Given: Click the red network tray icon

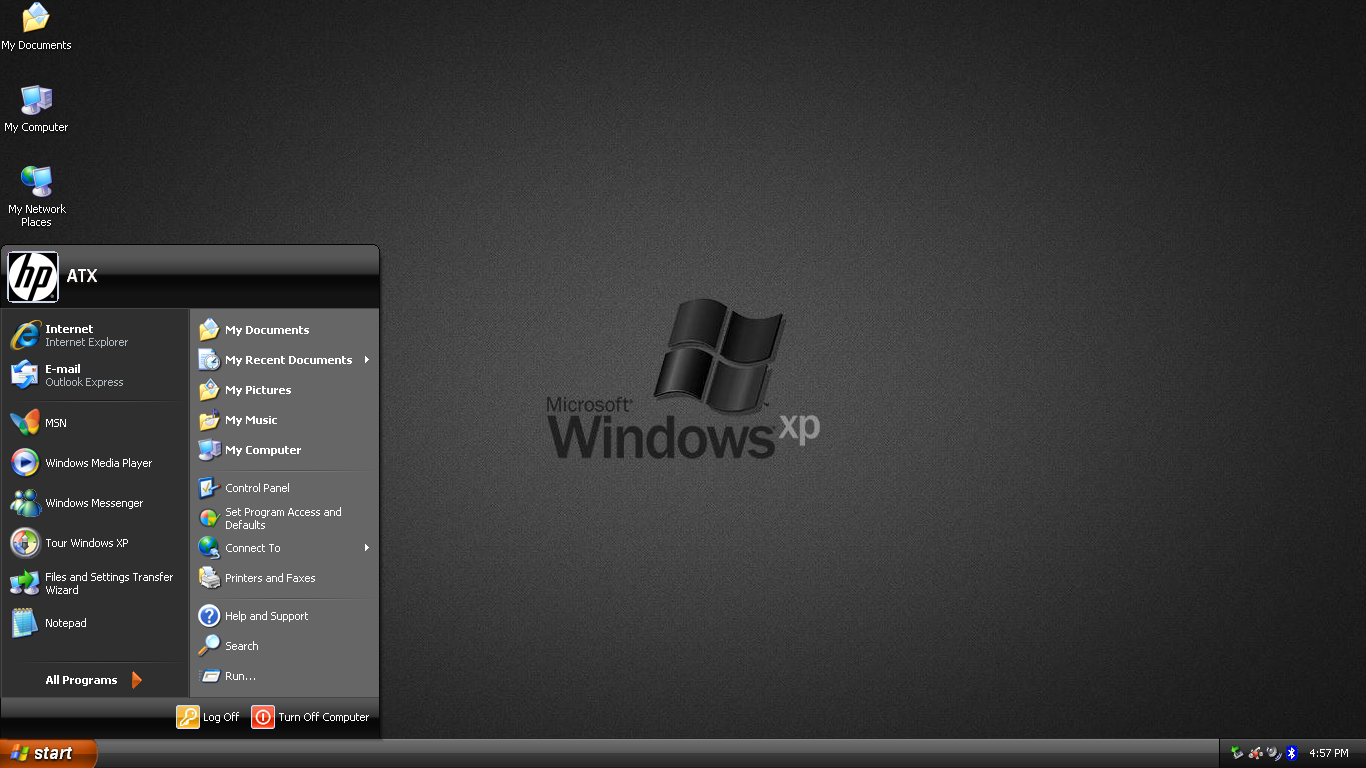Looking at the screenshot, I should [x=1255, y=753].
